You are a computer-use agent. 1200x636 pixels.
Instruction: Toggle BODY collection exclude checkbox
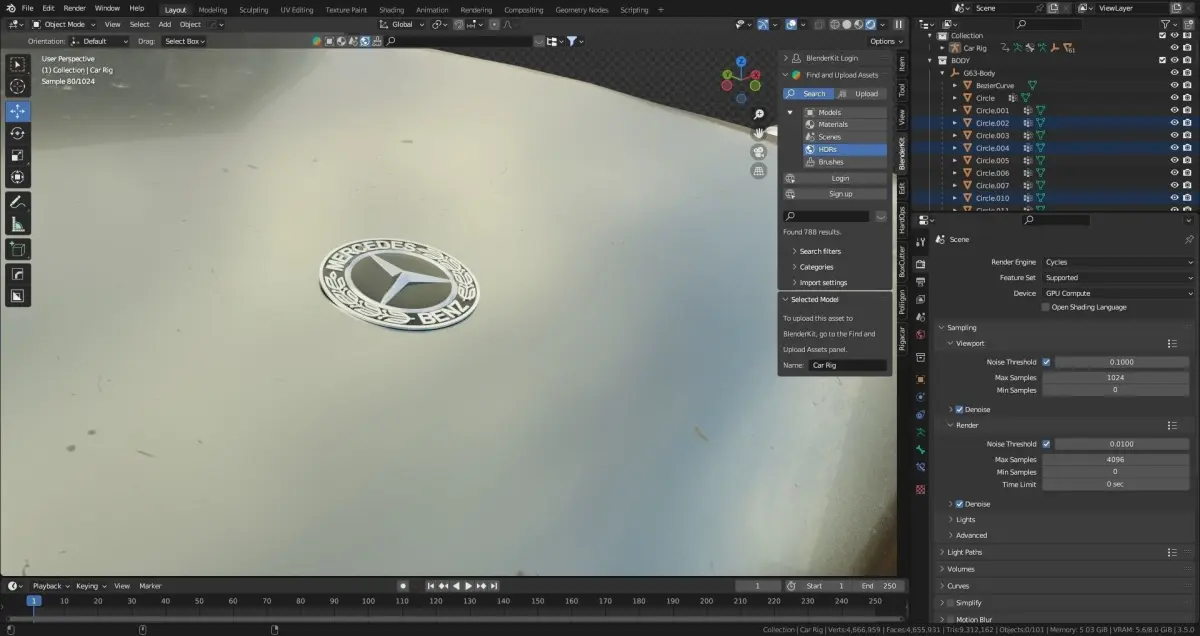click(1162, 60)
